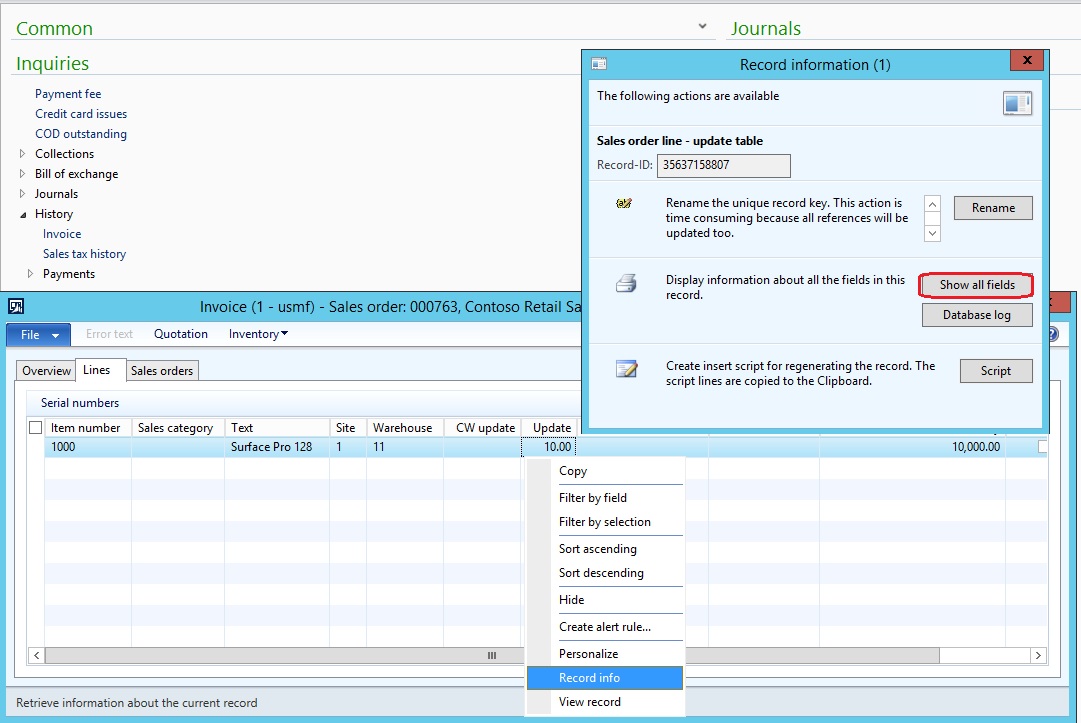Click inside the Record-ID field
This screenshot has height=723, width=1081.
click(722, 166)
